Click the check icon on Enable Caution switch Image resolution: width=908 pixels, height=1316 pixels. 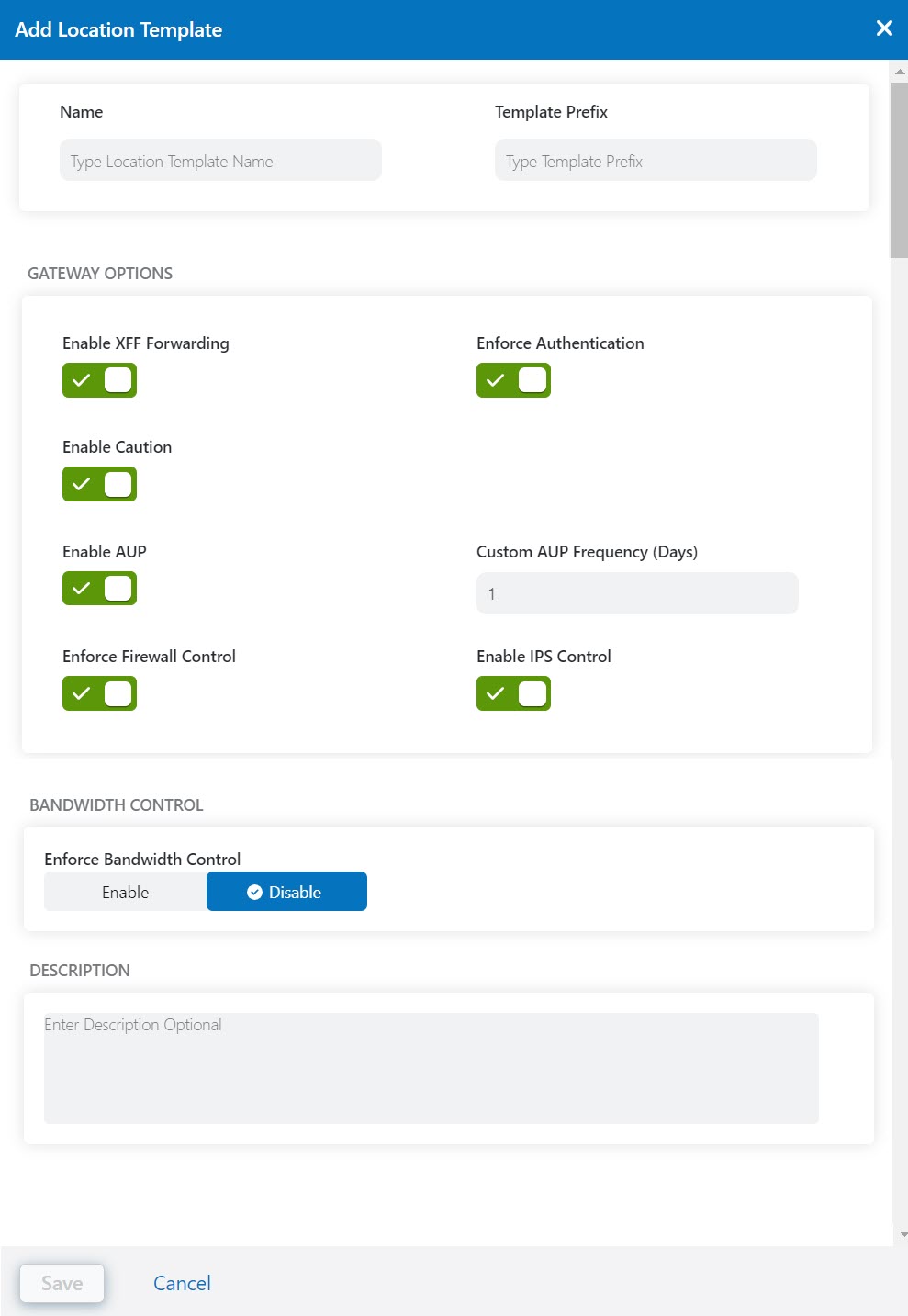pyautogui.click(x=82, y=484)
